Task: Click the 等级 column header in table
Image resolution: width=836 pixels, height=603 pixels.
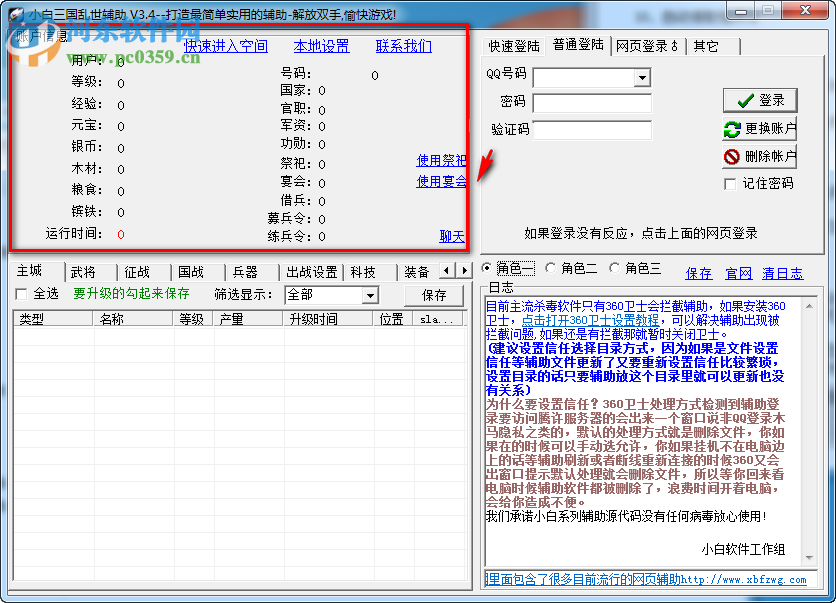Action: (x=193, y=319)
